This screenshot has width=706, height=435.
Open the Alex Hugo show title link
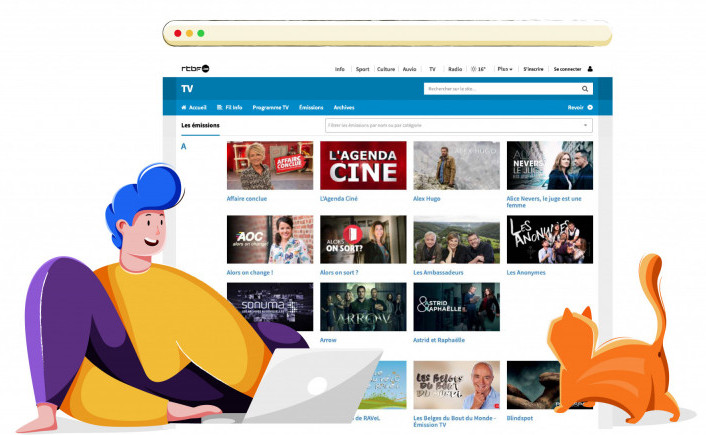427,199
